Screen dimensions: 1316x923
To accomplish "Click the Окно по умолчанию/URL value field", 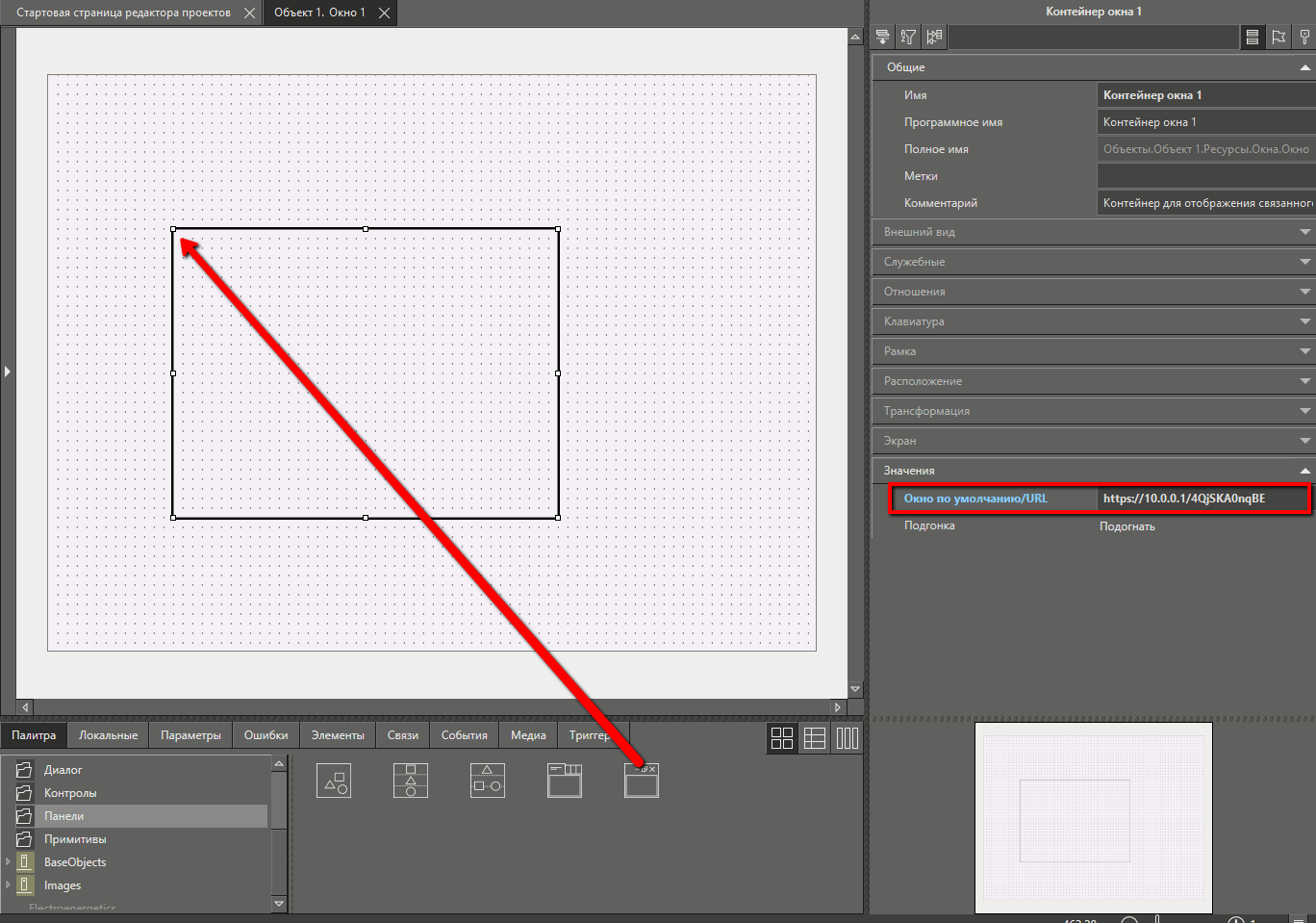I will pyautogui.click(x=1202, y=499).
